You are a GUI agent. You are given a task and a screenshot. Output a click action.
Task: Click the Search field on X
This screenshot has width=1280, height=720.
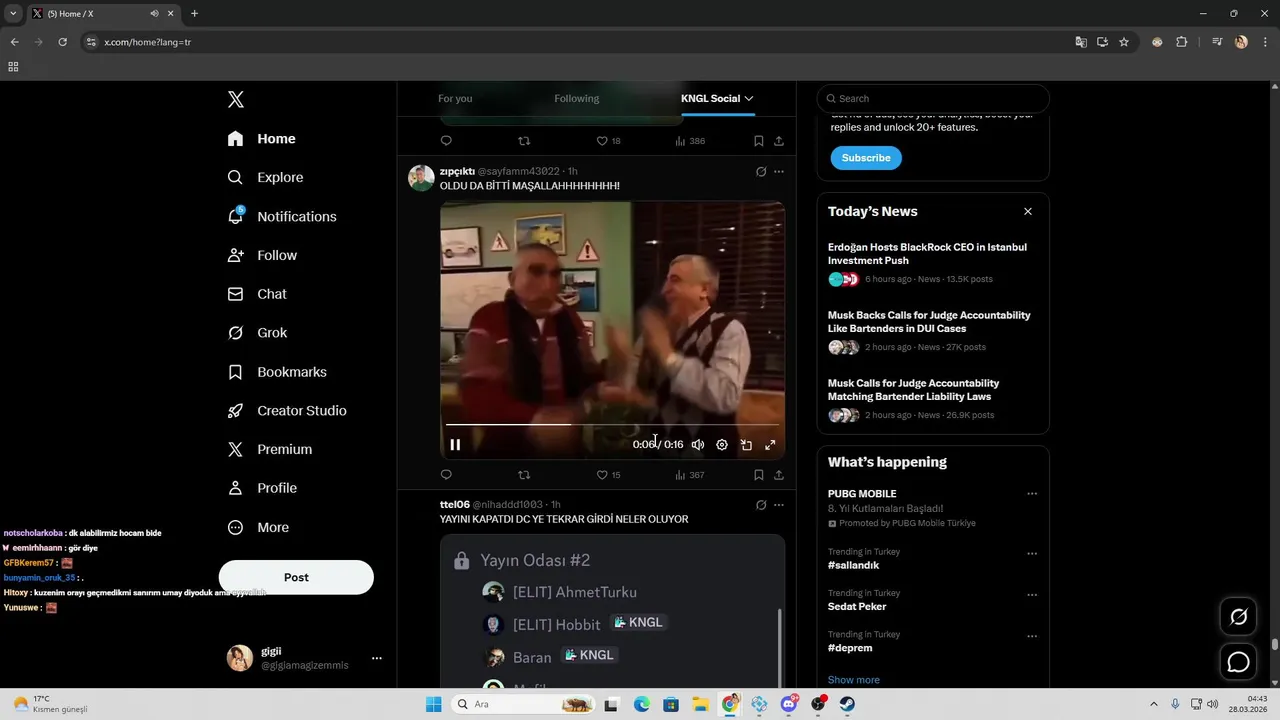pos(933,98)
